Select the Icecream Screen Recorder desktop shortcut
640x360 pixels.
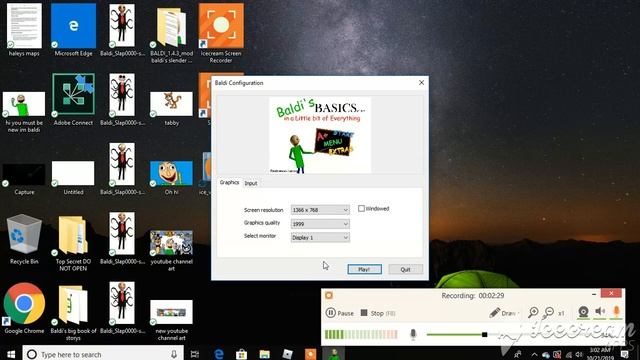(x=221, y=33)
